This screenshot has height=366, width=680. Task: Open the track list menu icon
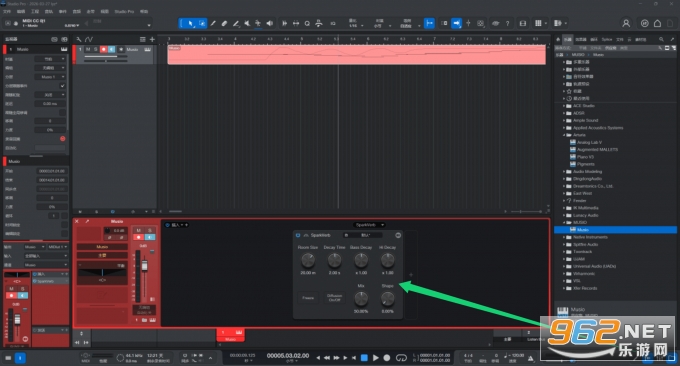143,39
